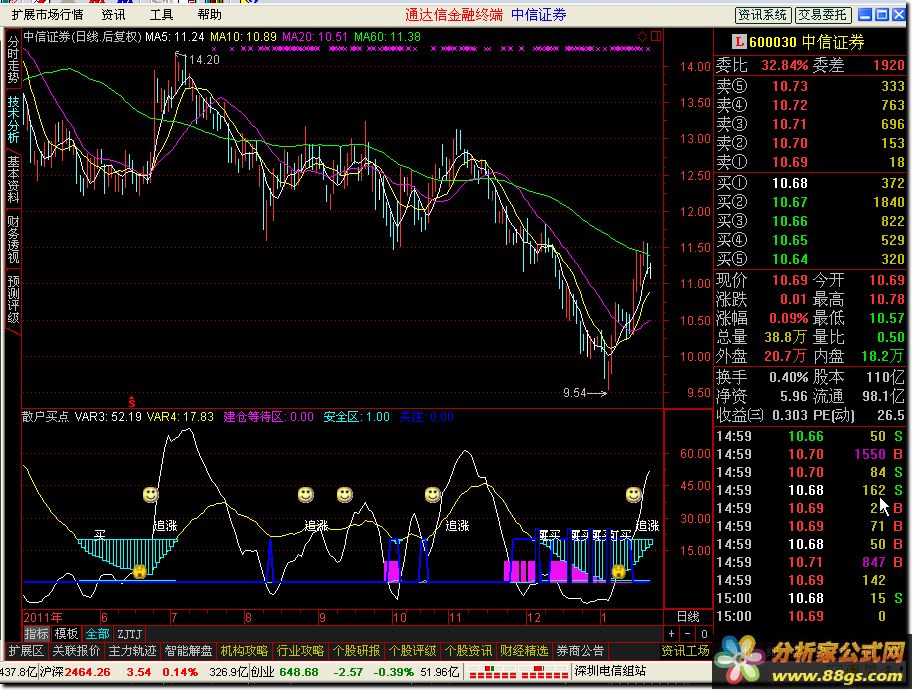Click the plus zoom button under the chart
914x691 pixels.
672,633
